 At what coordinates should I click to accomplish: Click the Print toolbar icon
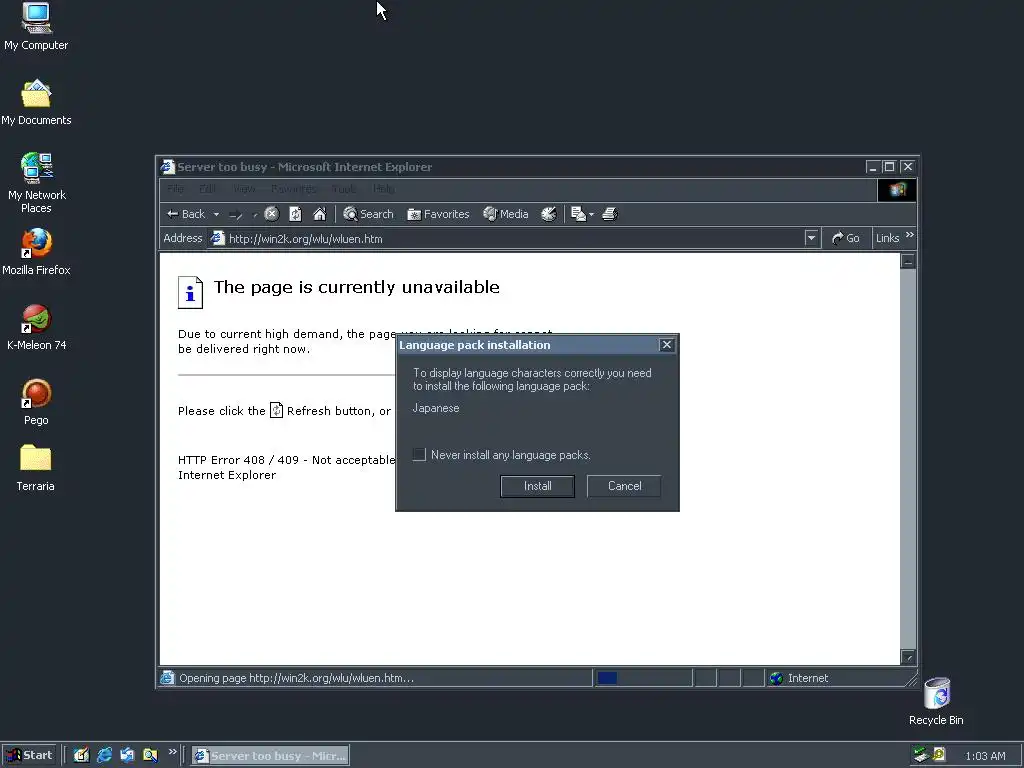[610, 214]
